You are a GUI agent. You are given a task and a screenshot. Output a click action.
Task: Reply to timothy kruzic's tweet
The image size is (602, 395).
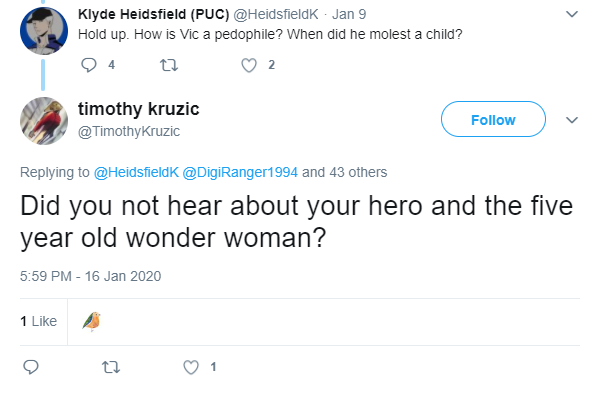click(x=31, y=367)
